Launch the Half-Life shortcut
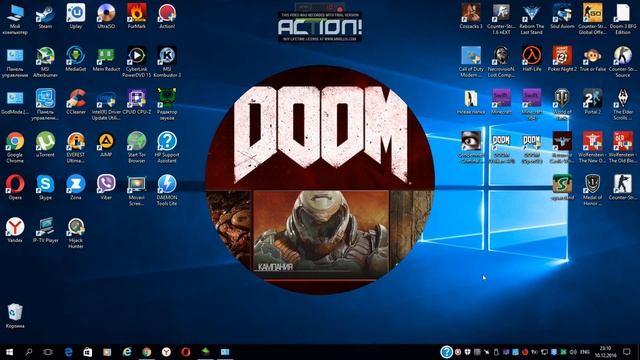The width and height of the screenshot is (640, 360). pyautogui.click(x=531, y=59)
